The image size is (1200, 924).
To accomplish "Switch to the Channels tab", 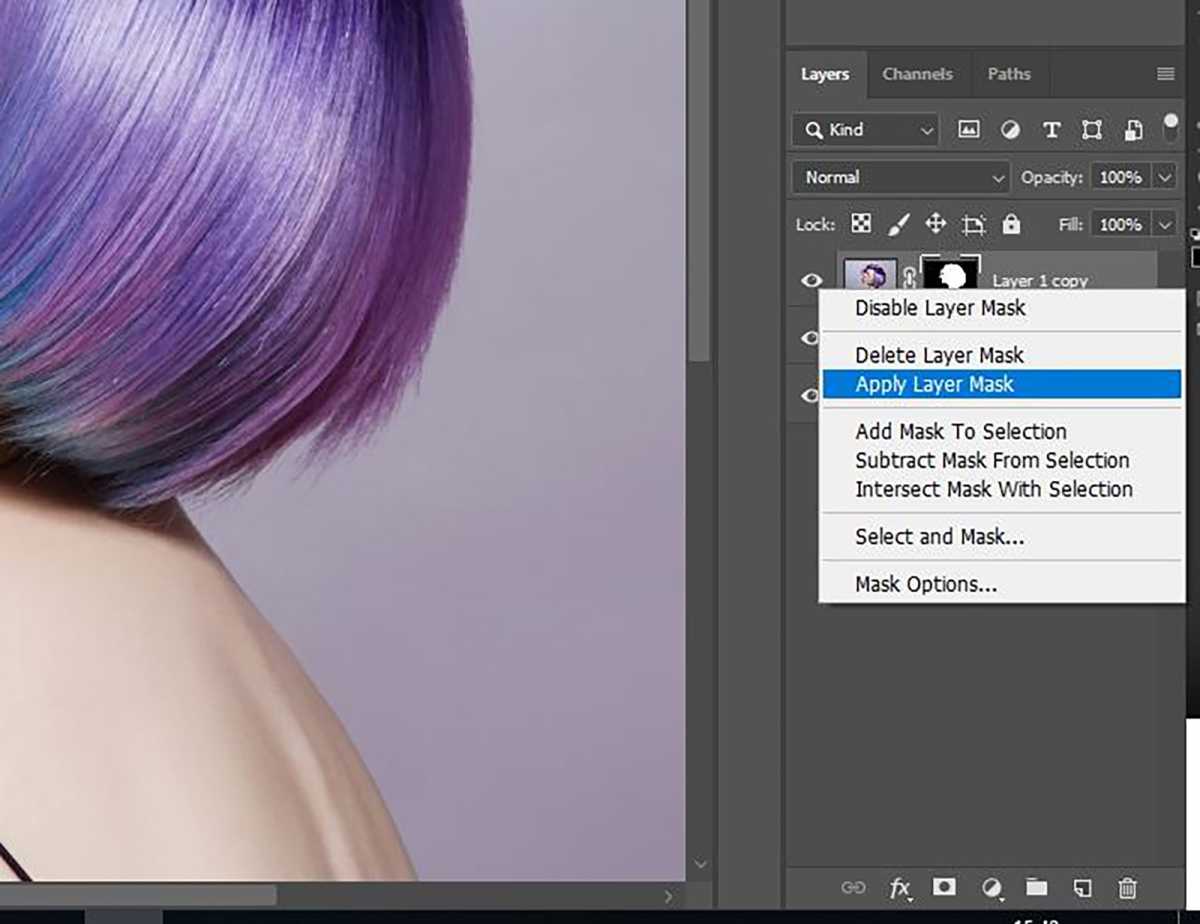I will click(x=917, y=74).
